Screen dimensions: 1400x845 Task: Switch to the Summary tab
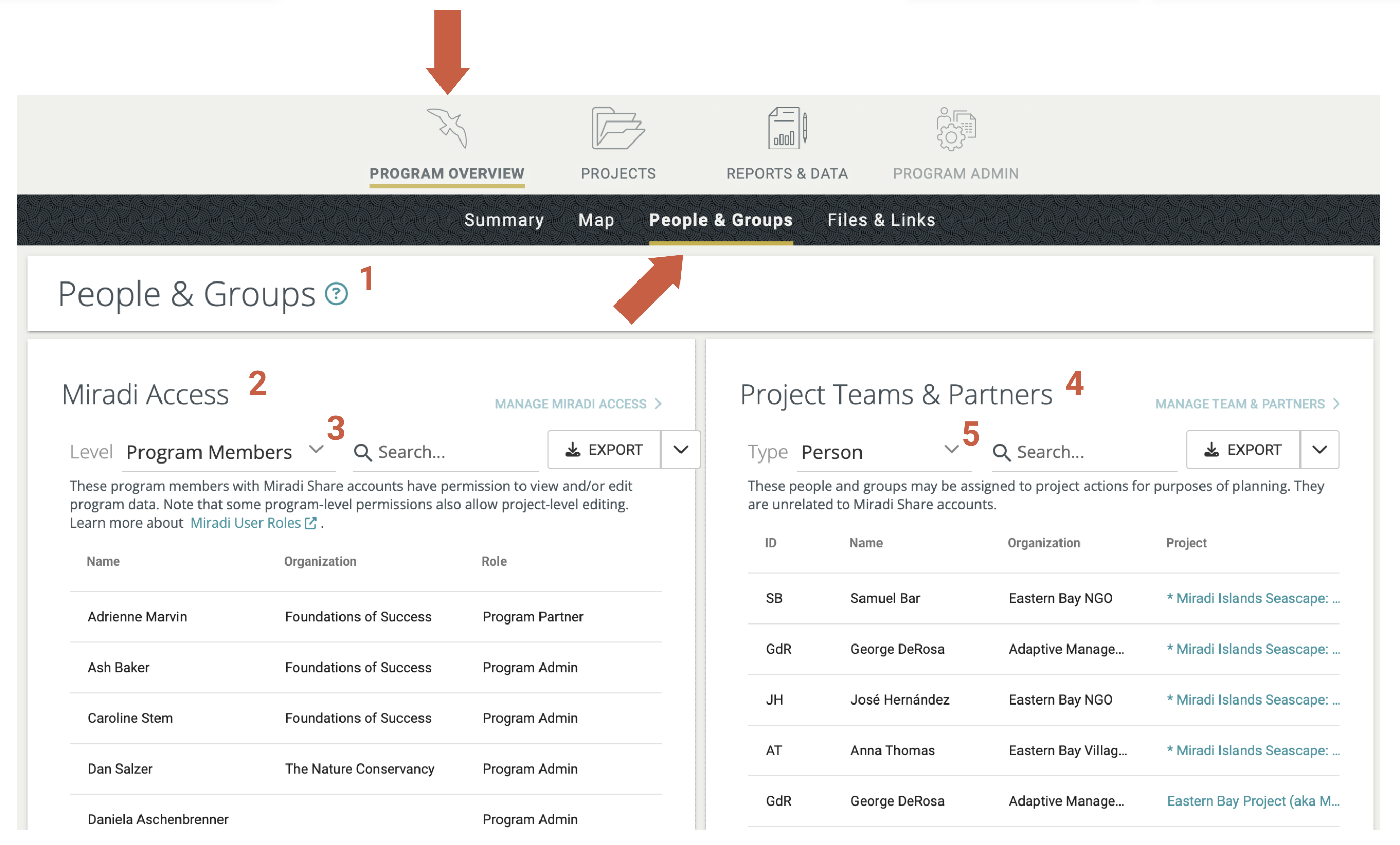coord(504,220)
